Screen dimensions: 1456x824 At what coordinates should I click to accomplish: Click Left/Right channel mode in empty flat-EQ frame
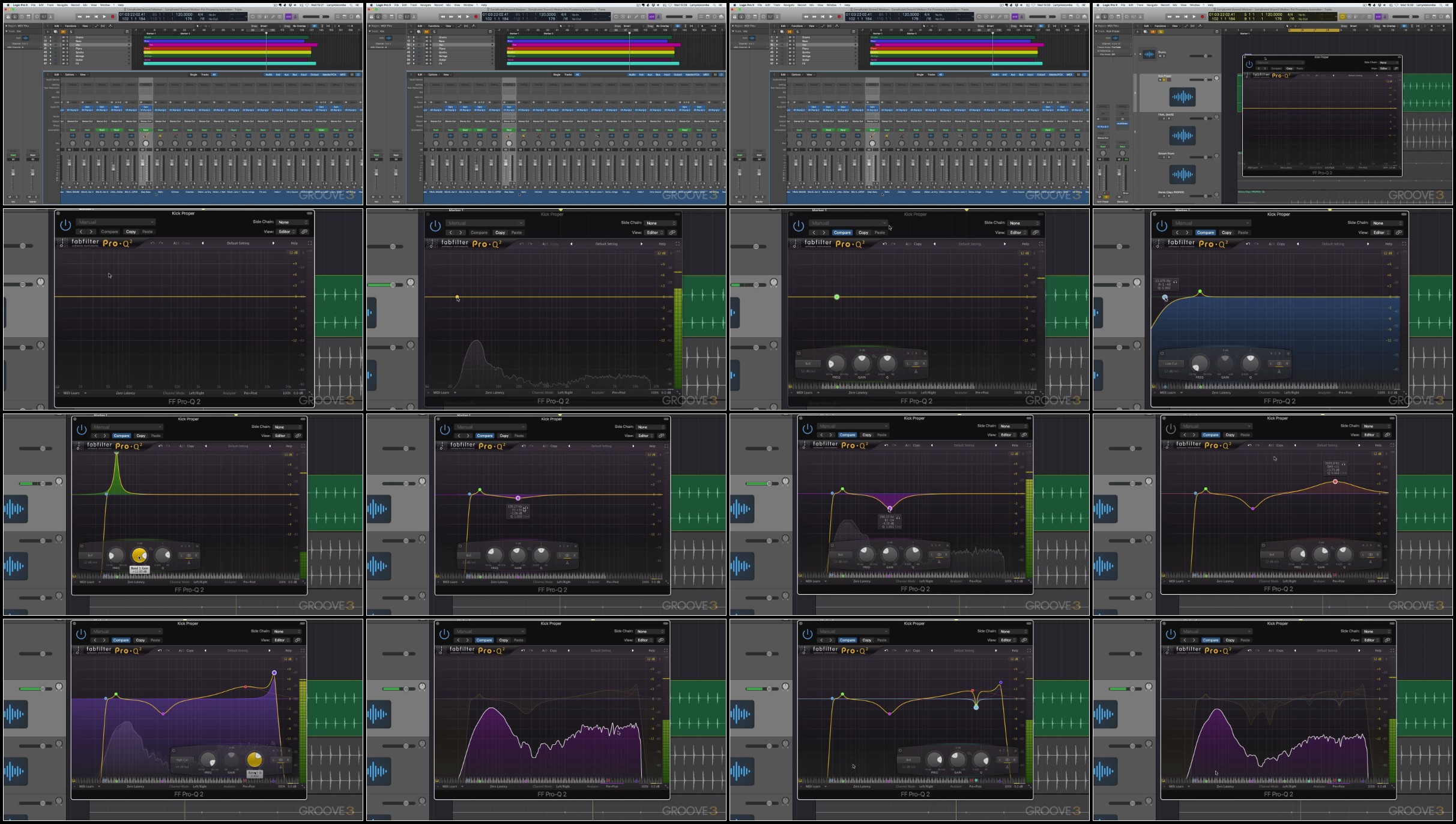click(196, 393)
